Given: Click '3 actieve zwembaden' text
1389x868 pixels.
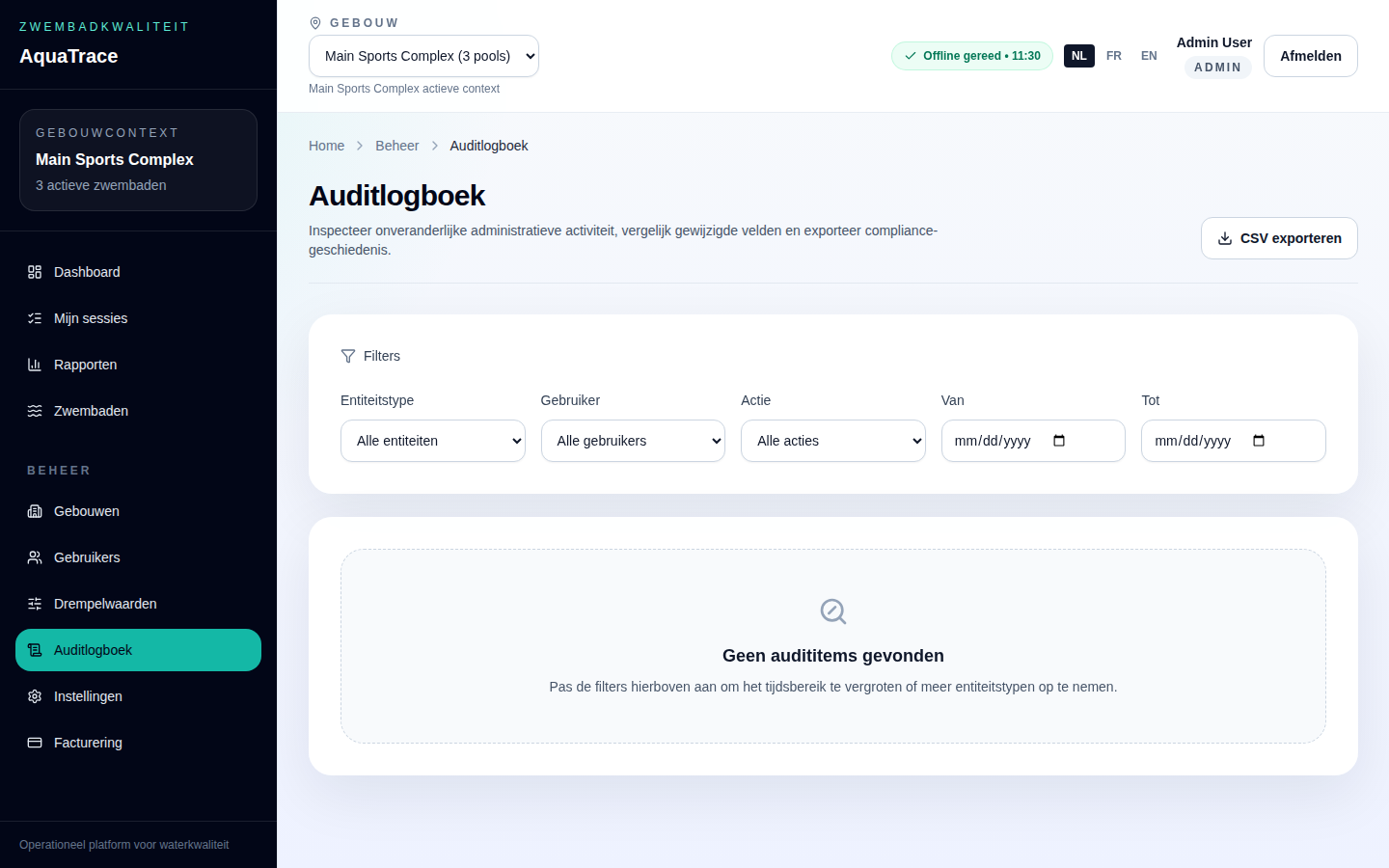Looking at the screenshot, I should pyautogui.click(x=101, y=185).
